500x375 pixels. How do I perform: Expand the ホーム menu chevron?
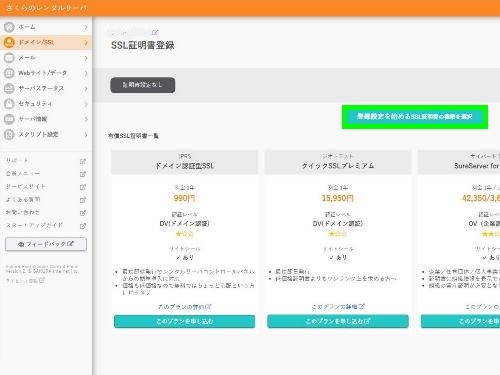86,27
